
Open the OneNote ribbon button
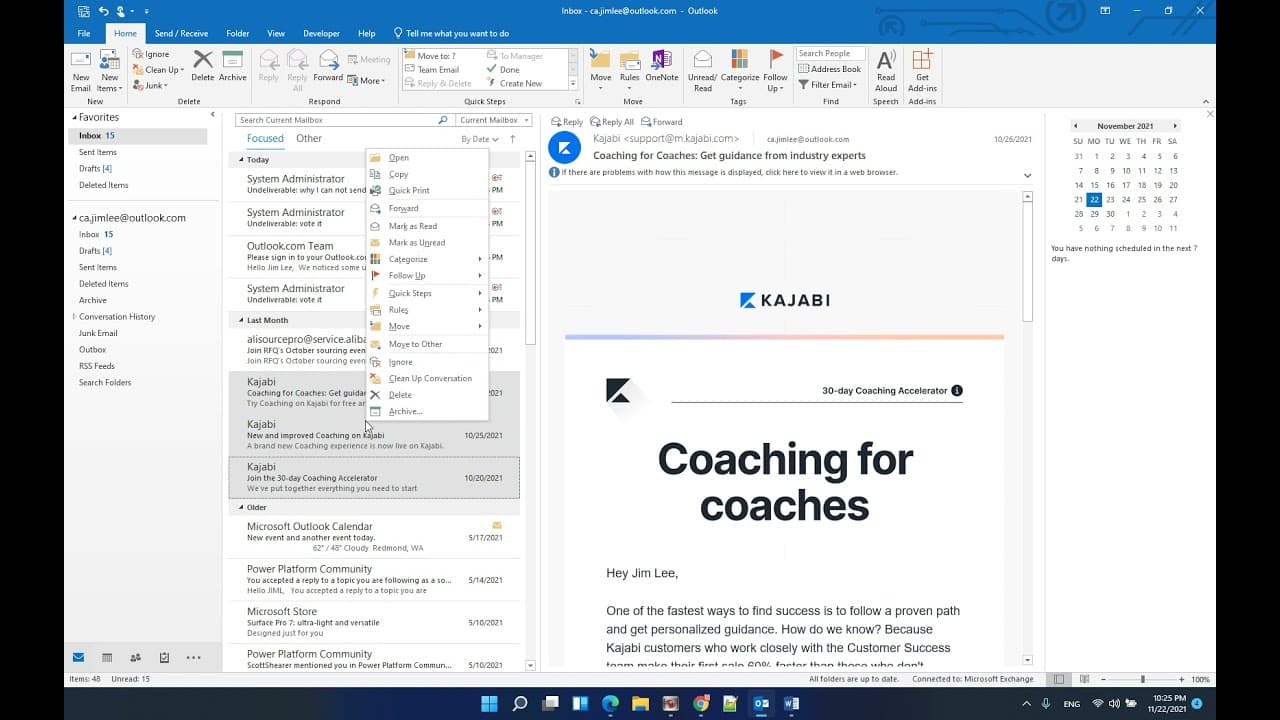tap(661, 66)
